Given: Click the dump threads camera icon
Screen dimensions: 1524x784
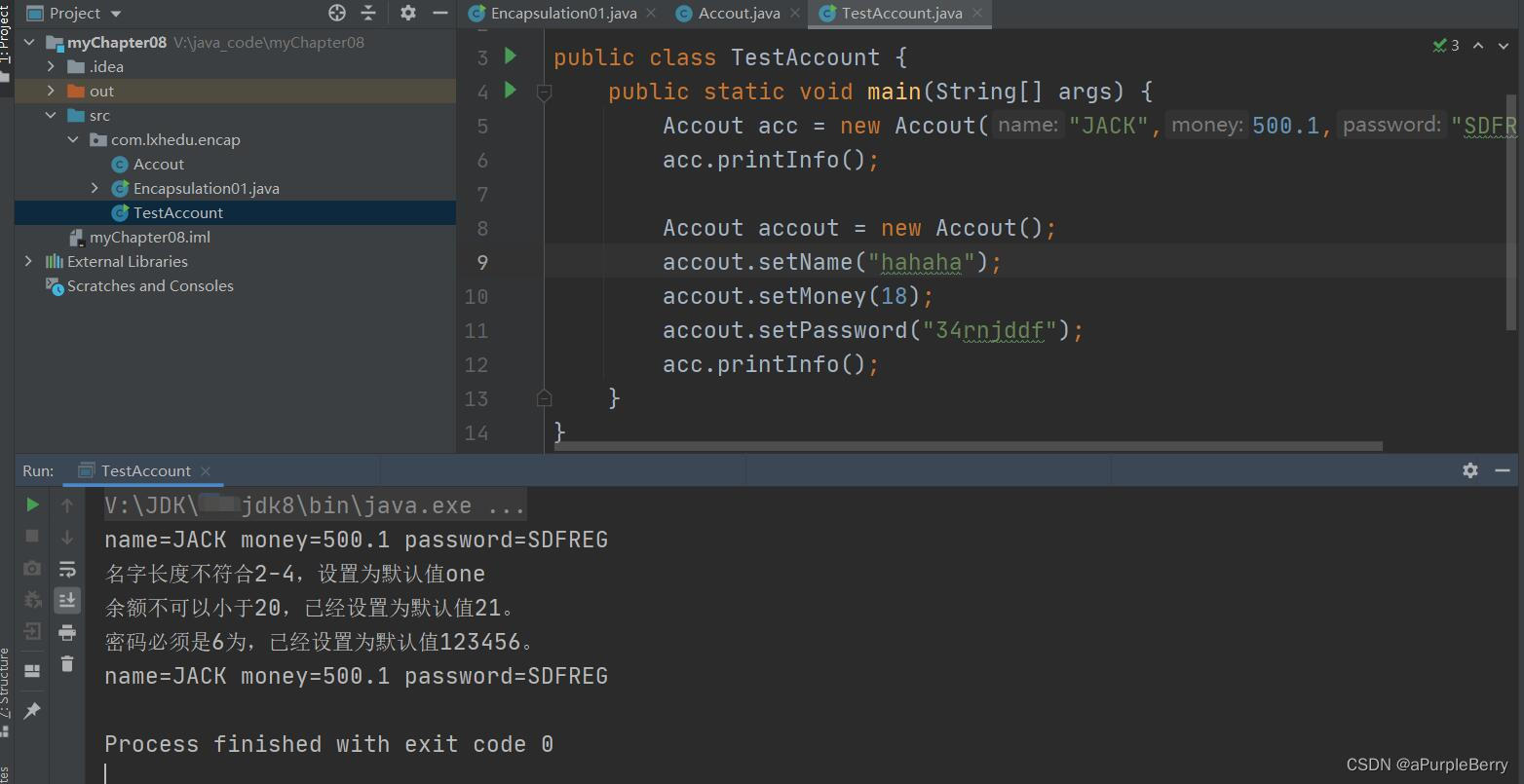Looking at the screenshot, I should coord(32,568).
